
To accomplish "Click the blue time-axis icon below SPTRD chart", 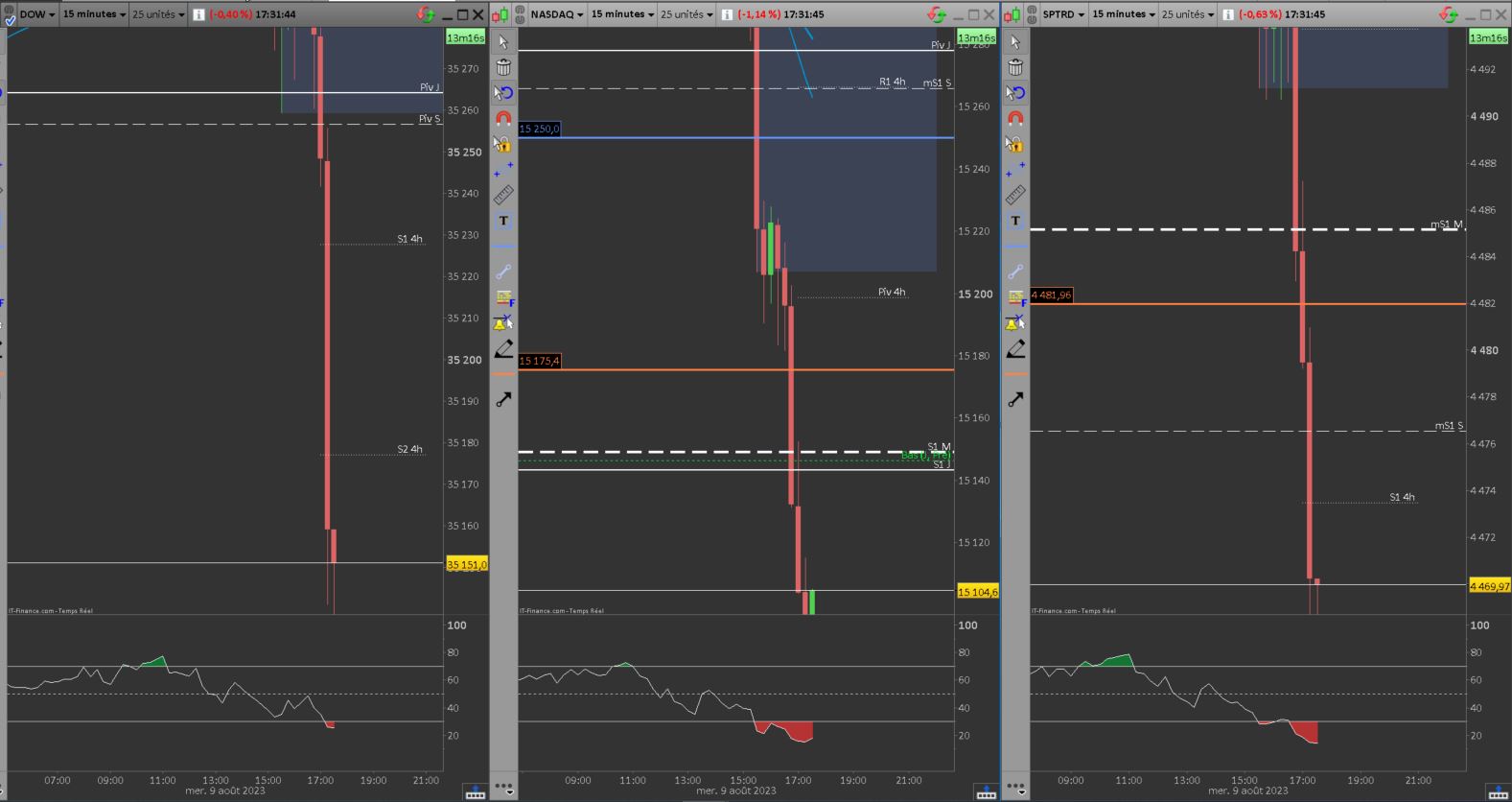I will click(1498, 792).
